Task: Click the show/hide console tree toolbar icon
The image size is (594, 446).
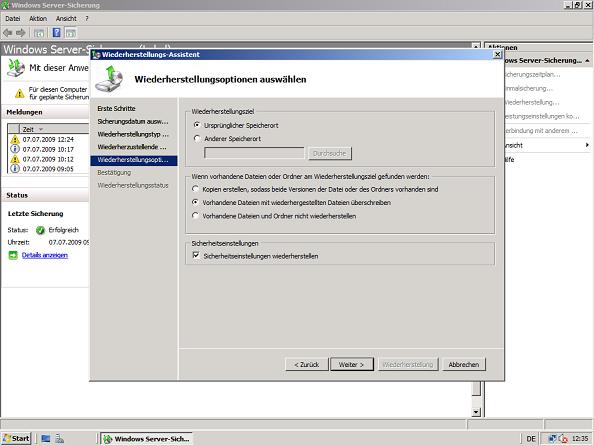Action: 39,33
